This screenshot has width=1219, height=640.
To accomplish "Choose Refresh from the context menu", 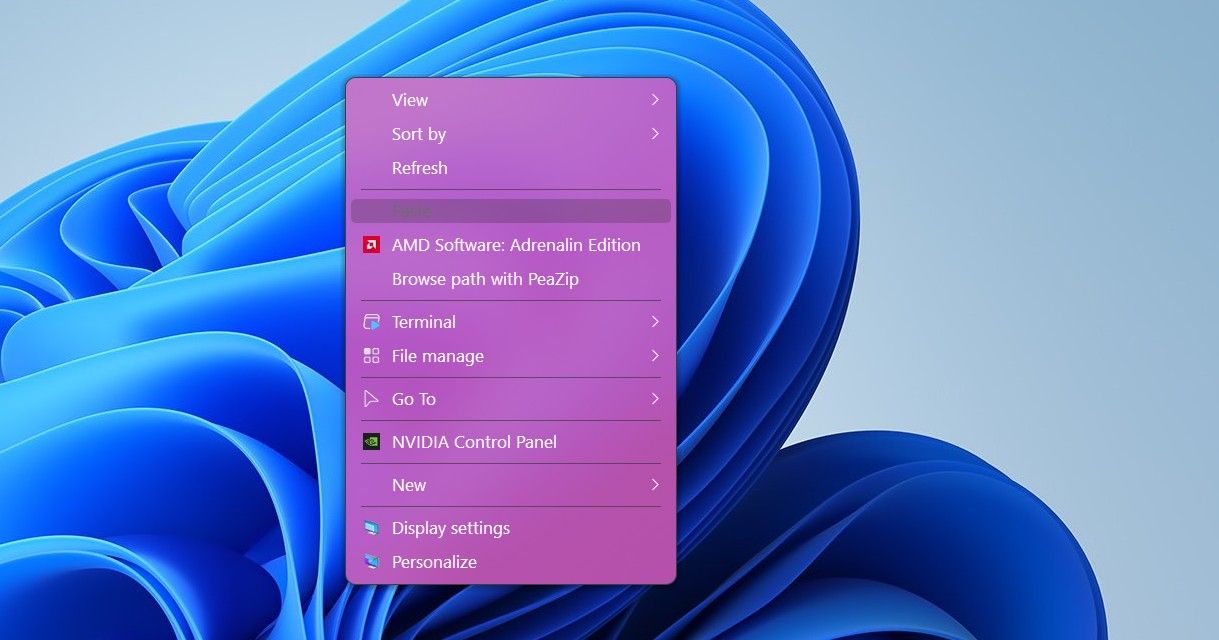I will coord(511,168).
